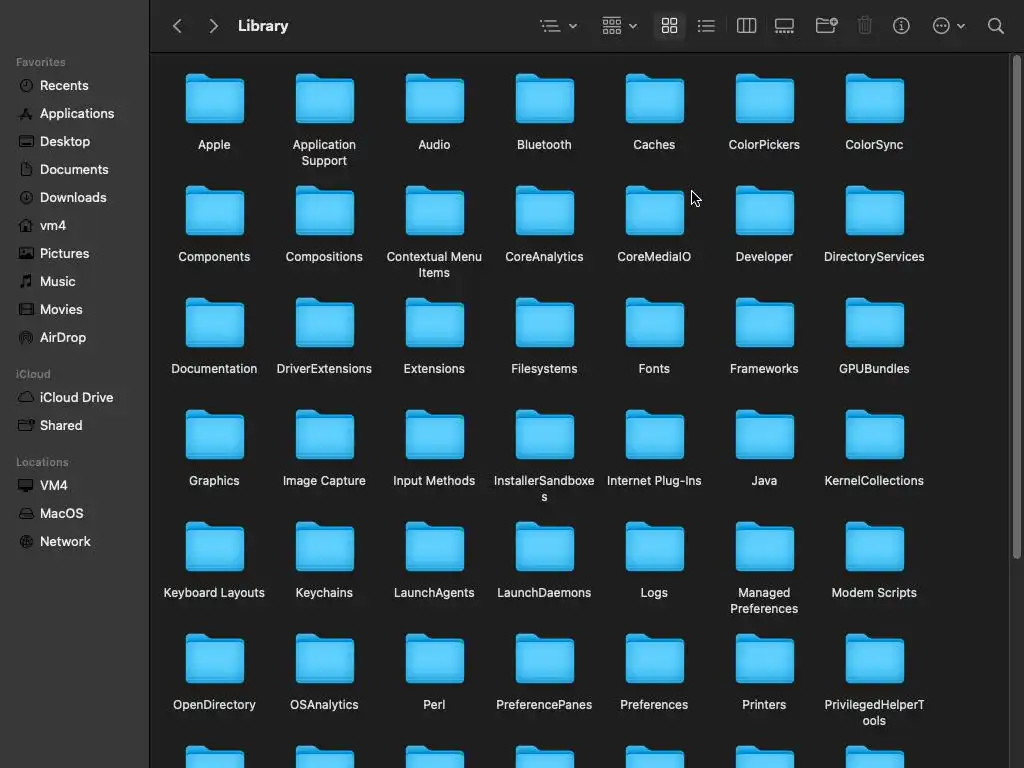Select the Audio folder
1024x768 pixels.
coord(434,99)
